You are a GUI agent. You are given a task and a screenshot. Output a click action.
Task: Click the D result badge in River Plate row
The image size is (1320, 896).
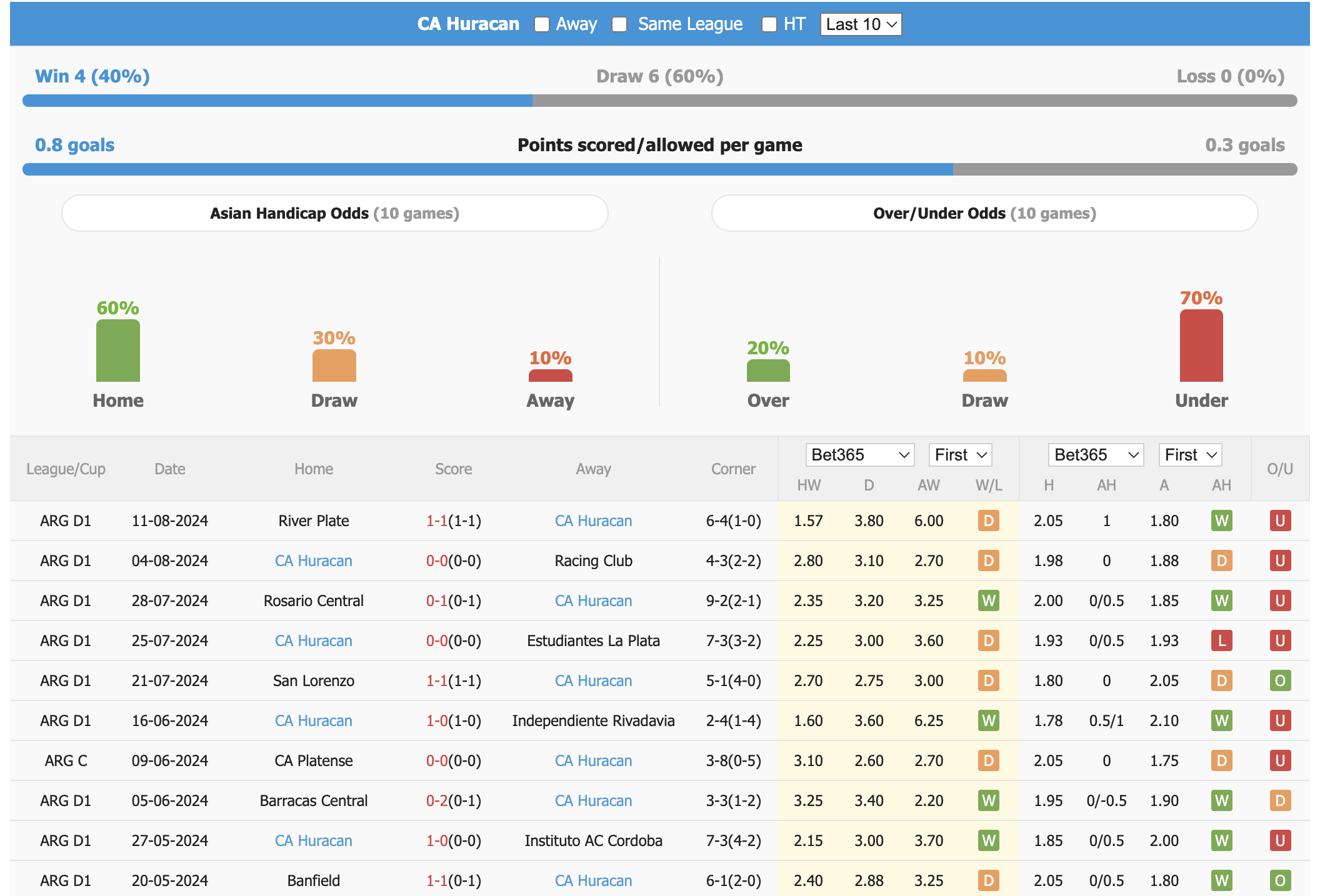click(989, 520)
